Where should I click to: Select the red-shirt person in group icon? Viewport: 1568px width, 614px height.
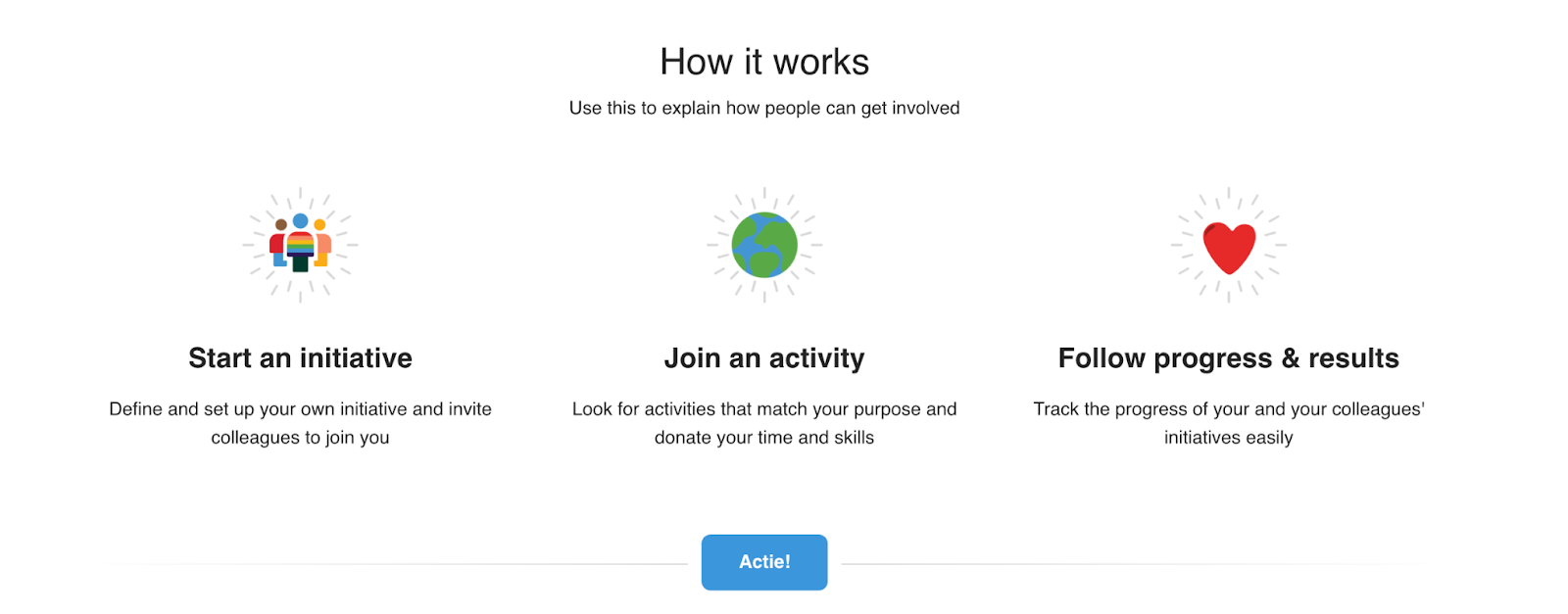point(279,243)
